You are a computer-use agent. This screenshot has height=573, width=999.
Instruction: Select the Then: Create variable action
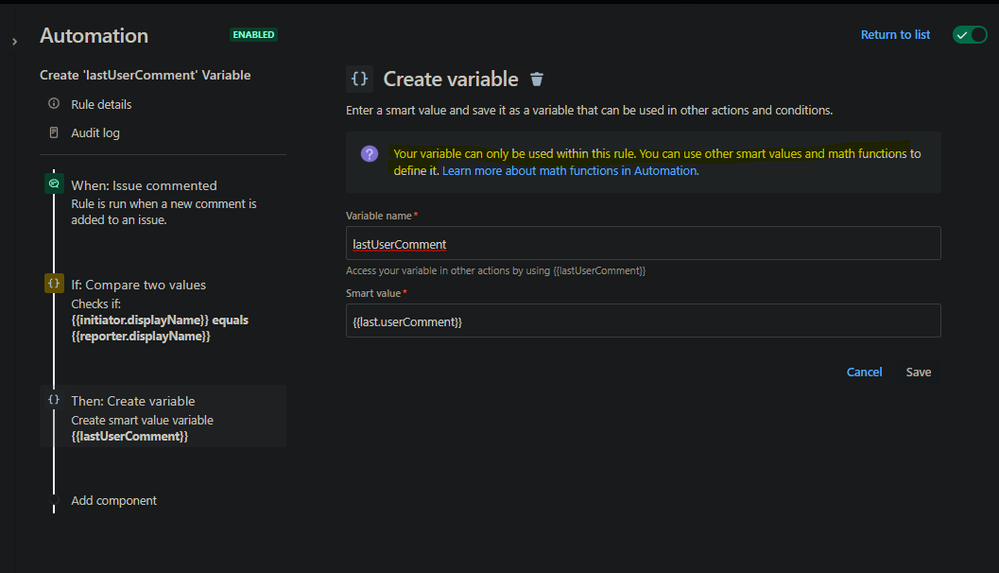[163, 416]
